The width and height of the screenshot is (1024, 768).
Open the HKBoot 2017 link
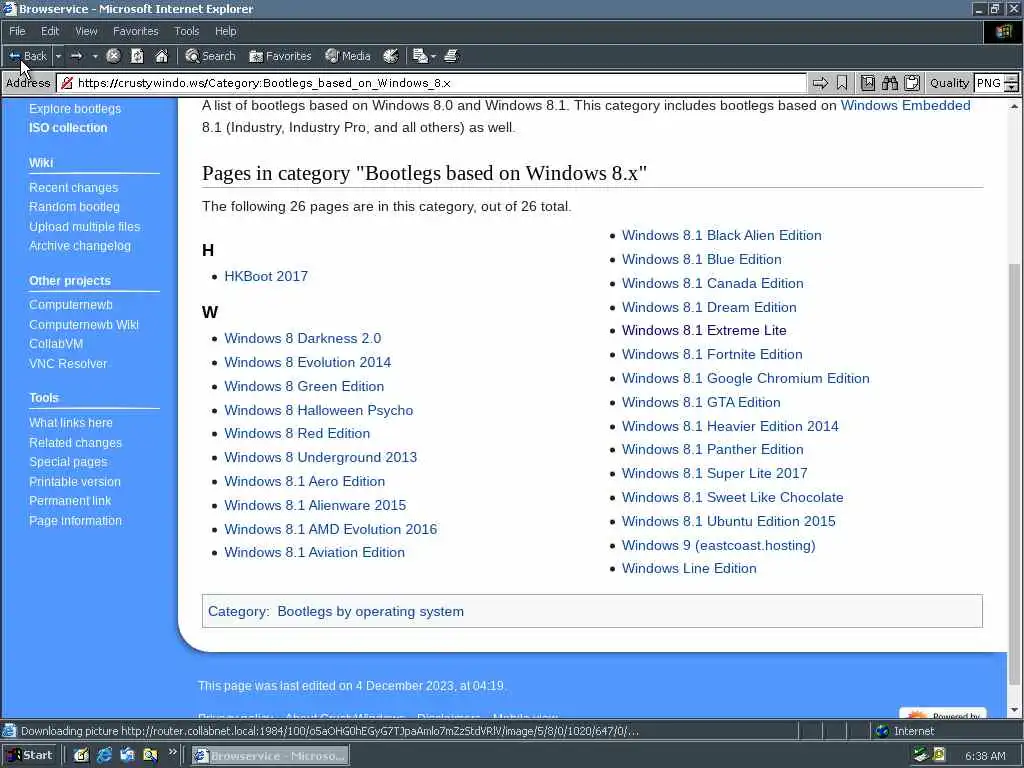[x=266, y=276]
